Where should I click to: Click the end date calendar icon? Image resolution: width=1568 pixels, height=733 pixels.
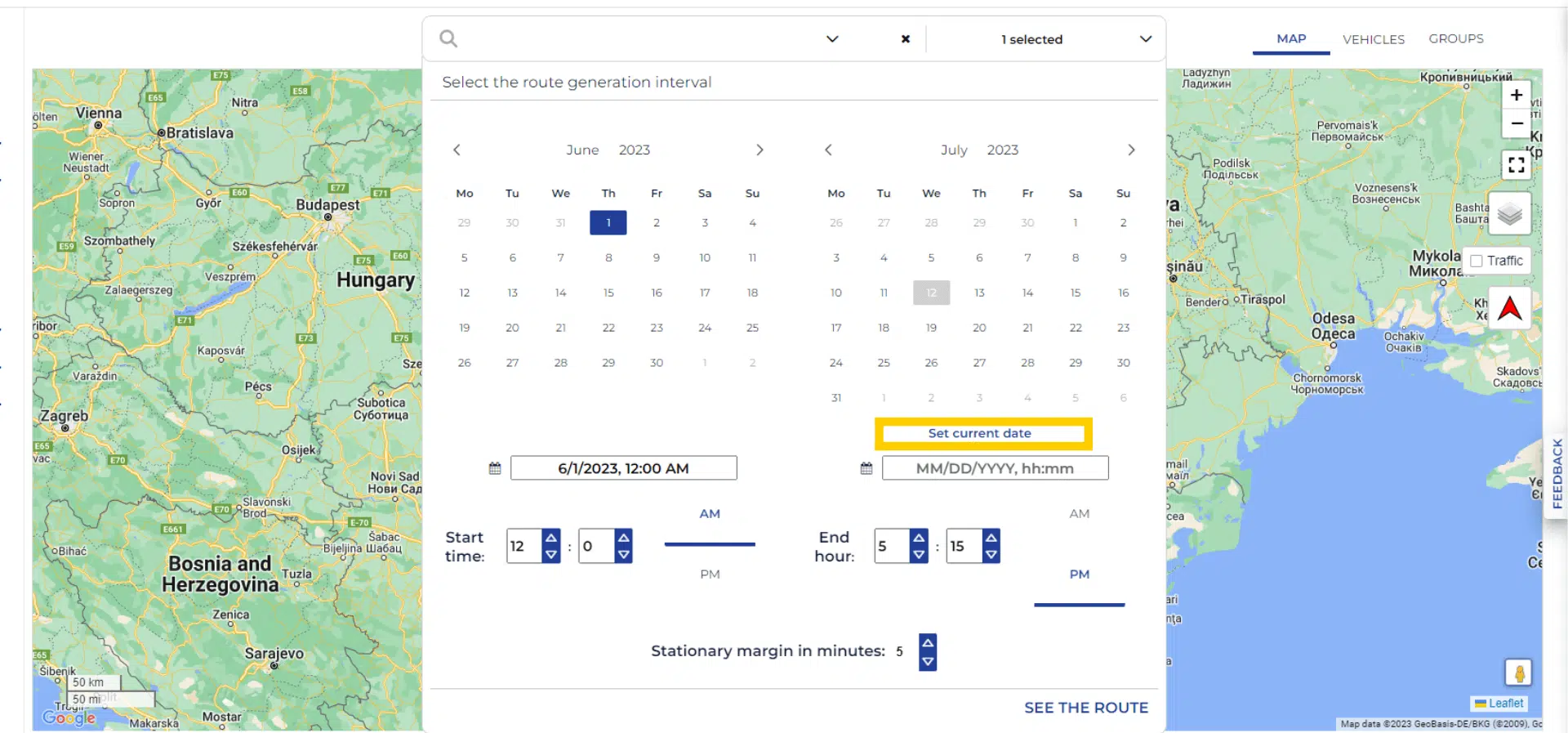pyautogui.click(x=866, y=468)
